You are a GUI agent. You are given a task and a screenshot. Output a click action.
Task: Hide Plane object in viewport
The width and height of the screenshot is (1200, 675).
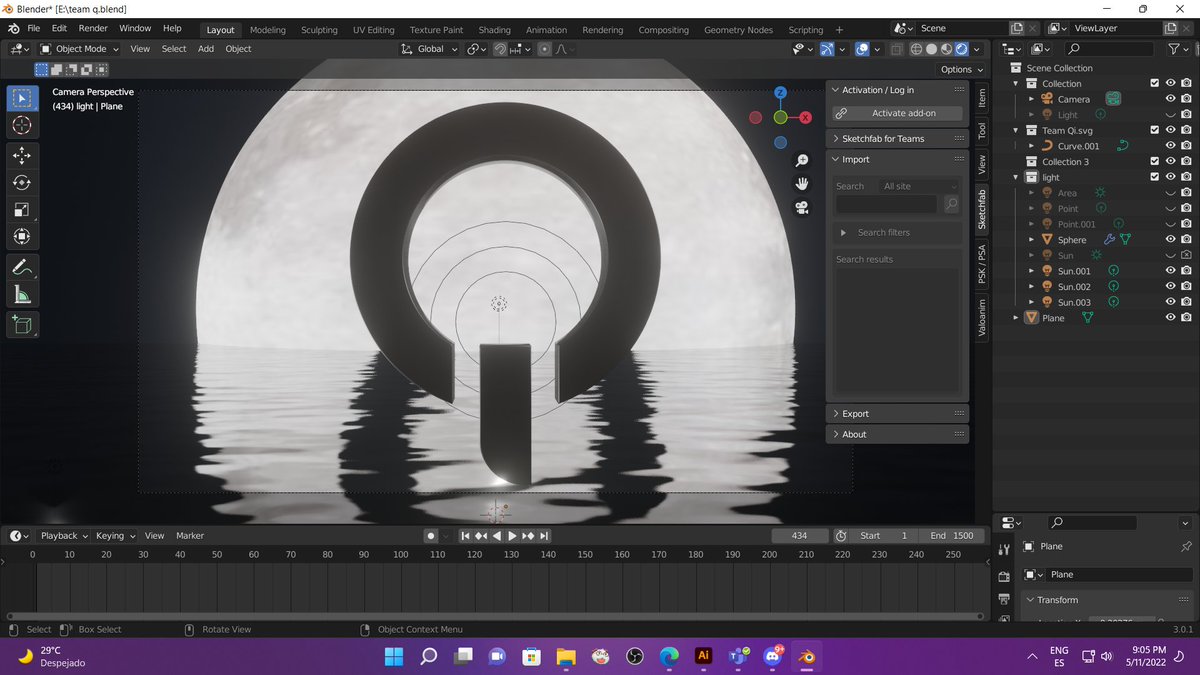pyautogui.click(x=1170, y=317)
